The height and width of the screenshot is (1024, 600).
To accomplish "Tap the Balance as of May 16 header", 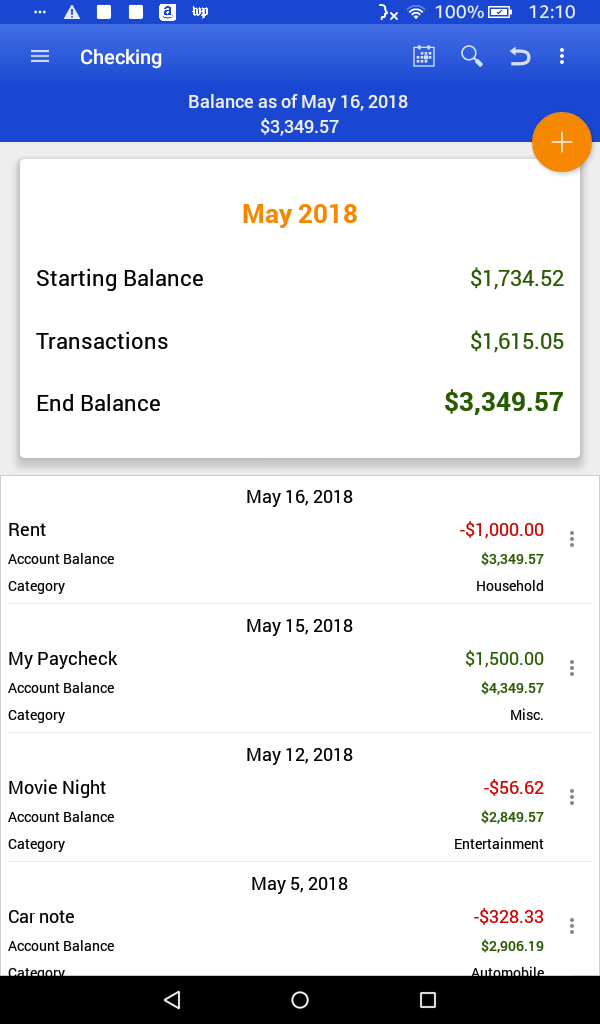I will pos(298,102).
